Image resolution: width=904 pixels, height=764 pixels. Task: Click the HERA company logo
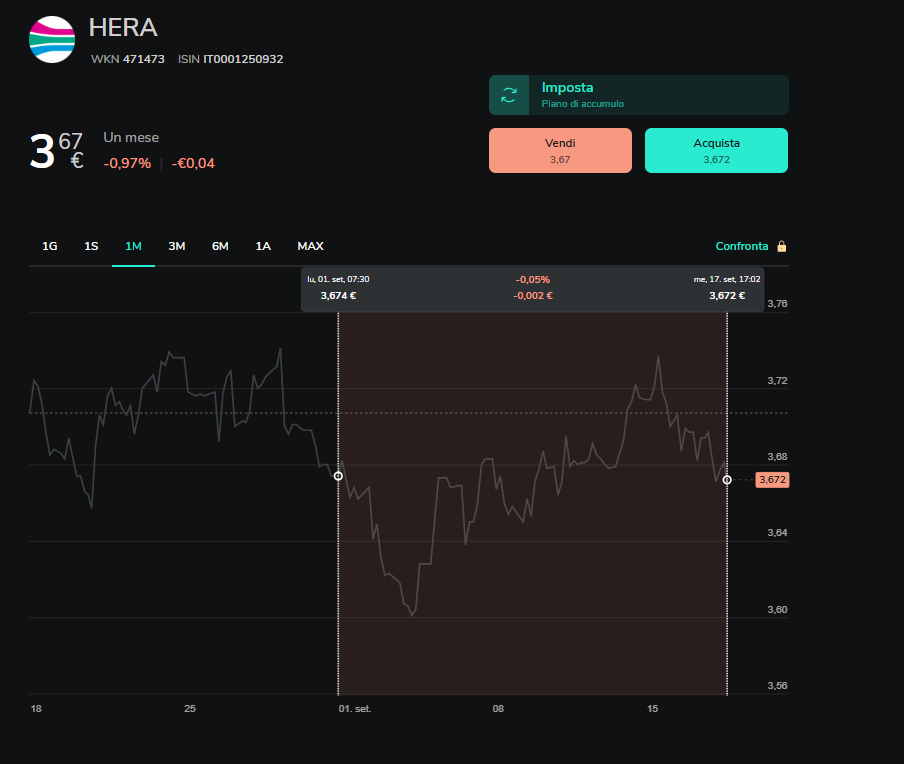[x=52, y=39]
